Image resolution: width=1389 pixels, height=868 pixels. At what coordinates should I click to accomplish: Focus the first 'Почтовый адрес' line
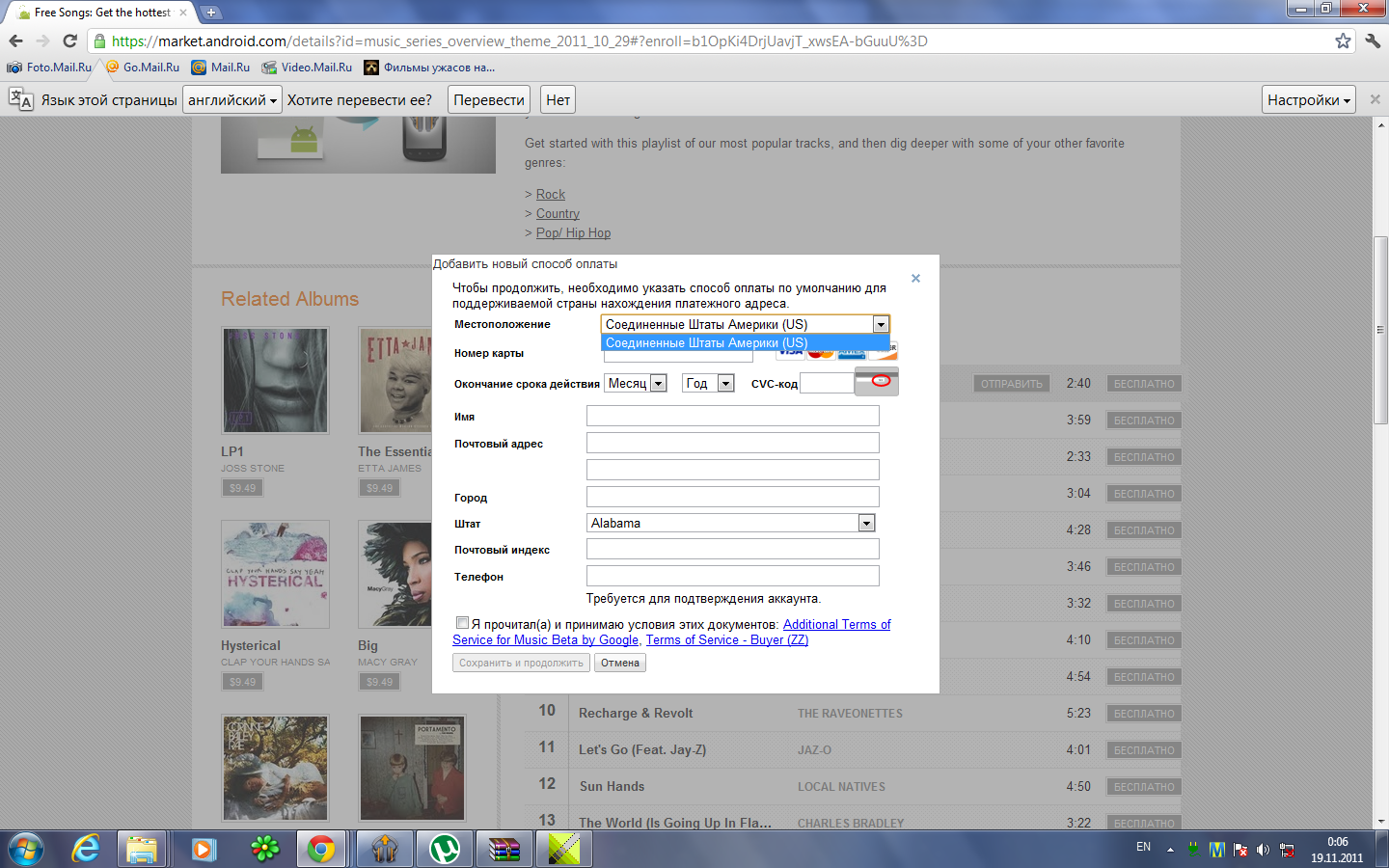coord(733,443)
